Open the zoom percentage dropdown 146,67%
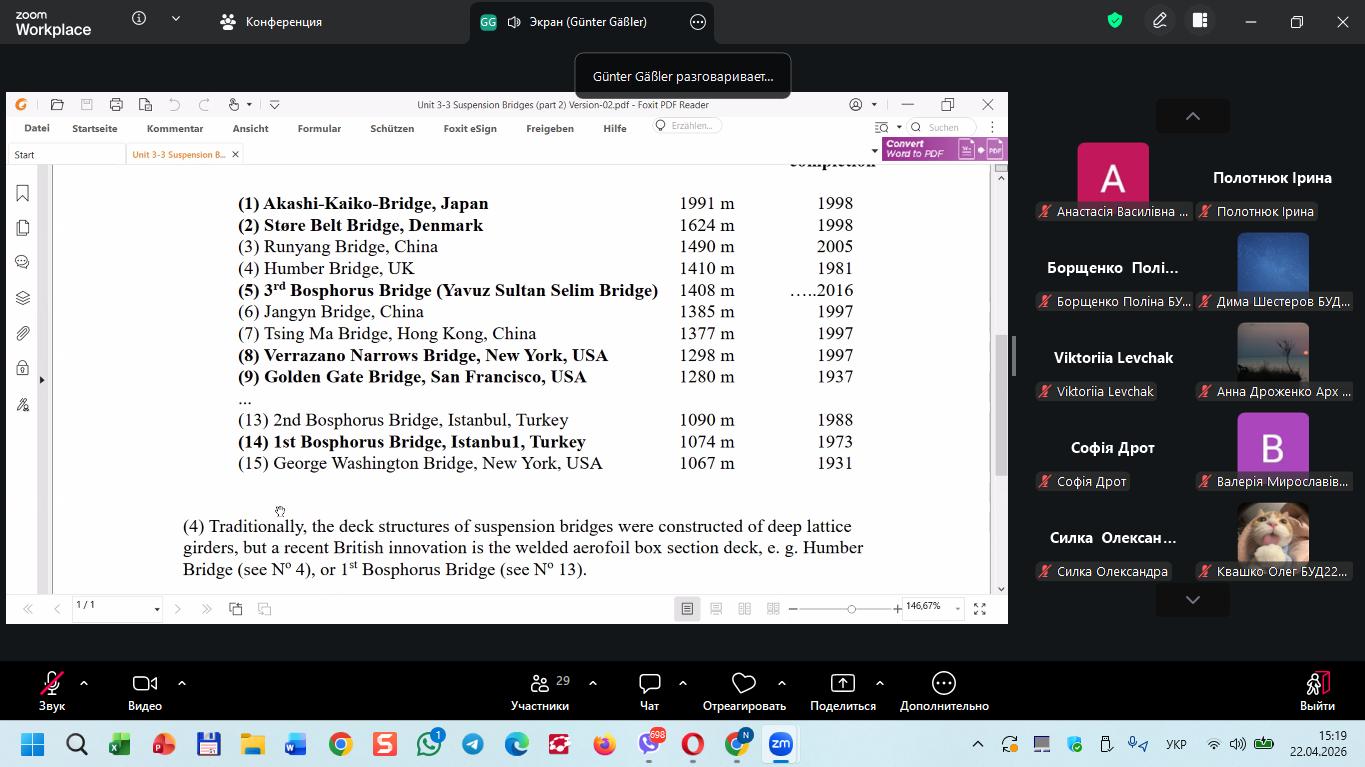The image size is (1365, 767). pyautogui.click(x=957, y=608)
